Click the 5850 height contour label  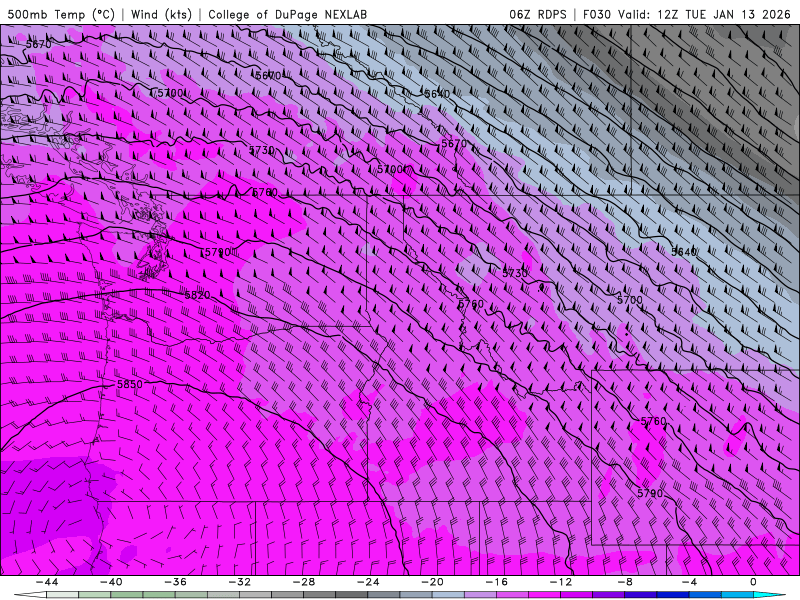(x=130, y=384)
